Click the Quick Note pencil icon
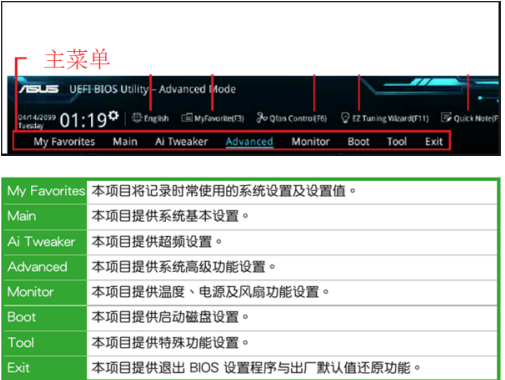 point(446,117)
